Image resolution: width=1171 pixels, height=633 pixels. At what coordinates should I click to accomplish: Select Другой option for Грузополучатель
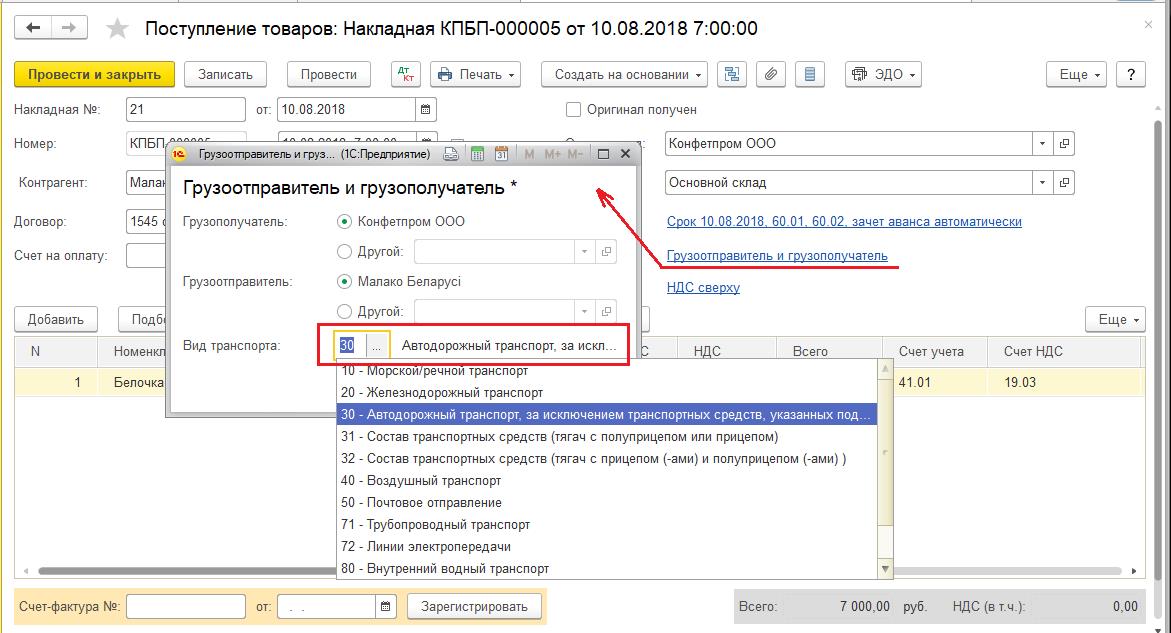(x=344, y=252)
